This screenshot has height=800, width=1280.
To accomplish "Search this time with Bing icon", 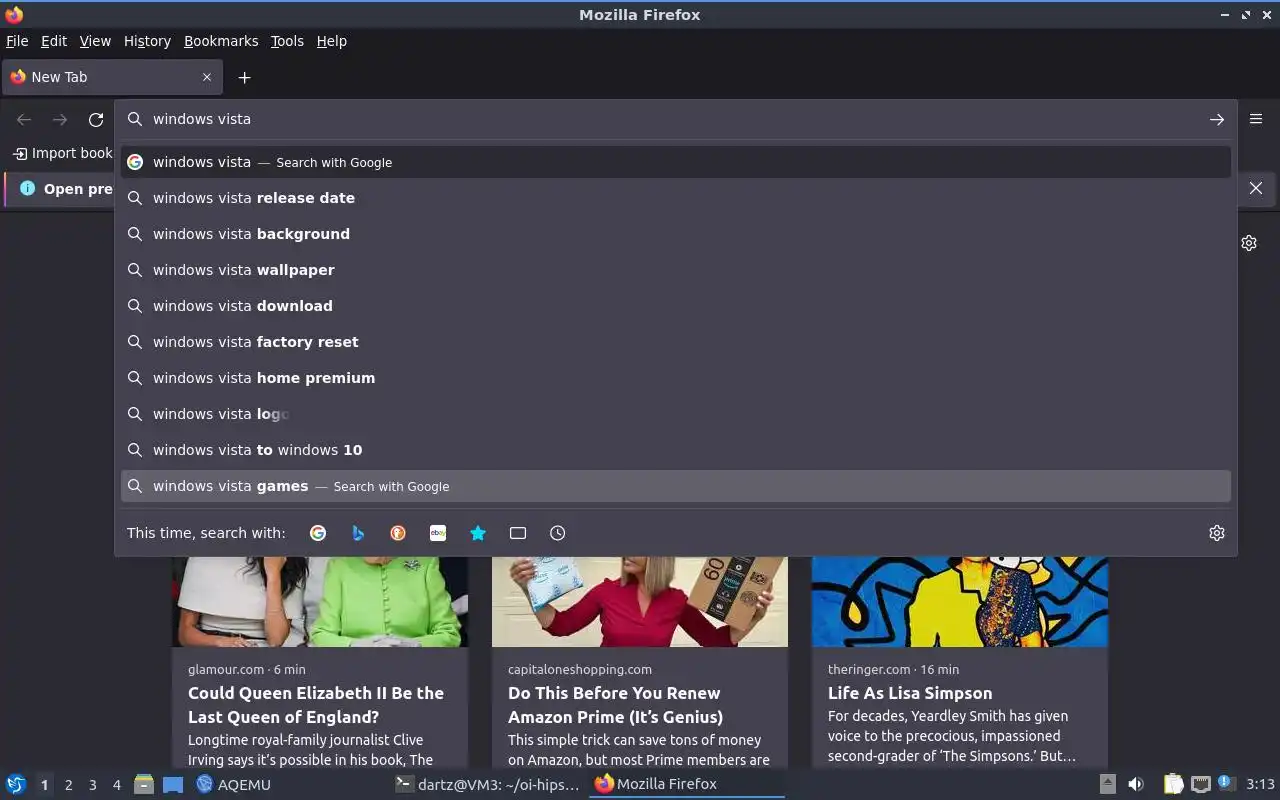I will pyautogui.click(x=358, y=533).
